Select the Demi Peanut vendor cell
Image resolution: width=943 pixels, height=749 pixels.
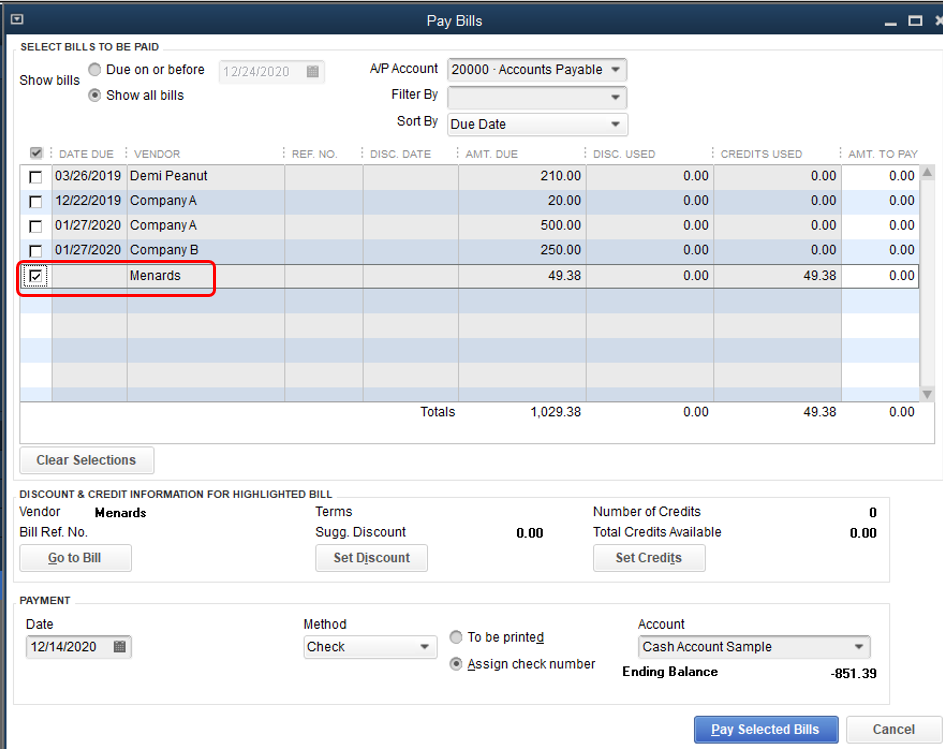(x=206, y=176)
